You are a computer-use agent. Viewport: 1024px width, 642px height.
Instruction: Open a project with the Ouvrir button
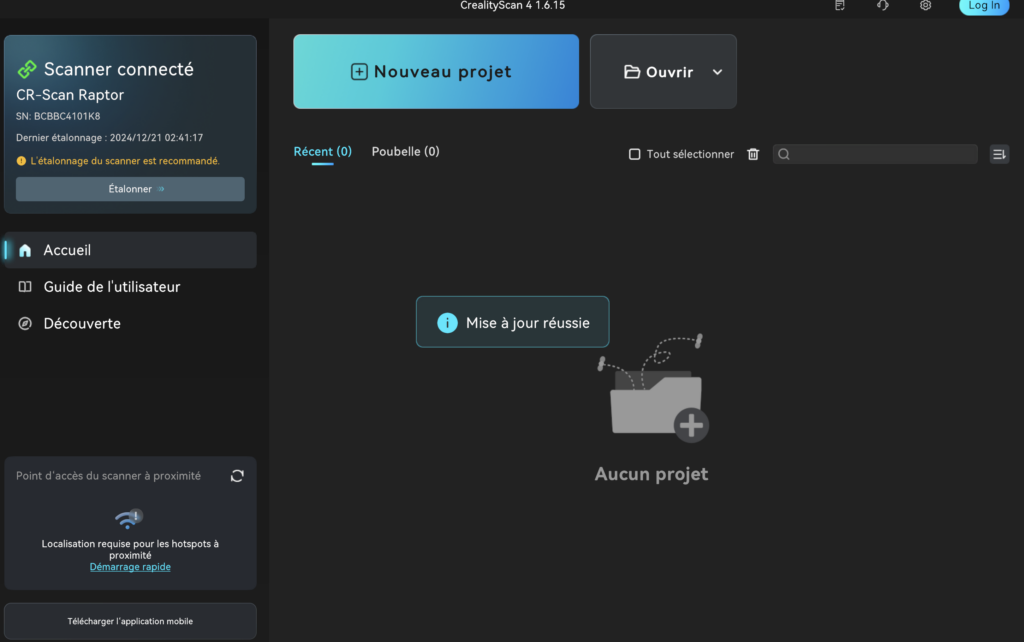[658, 72]
